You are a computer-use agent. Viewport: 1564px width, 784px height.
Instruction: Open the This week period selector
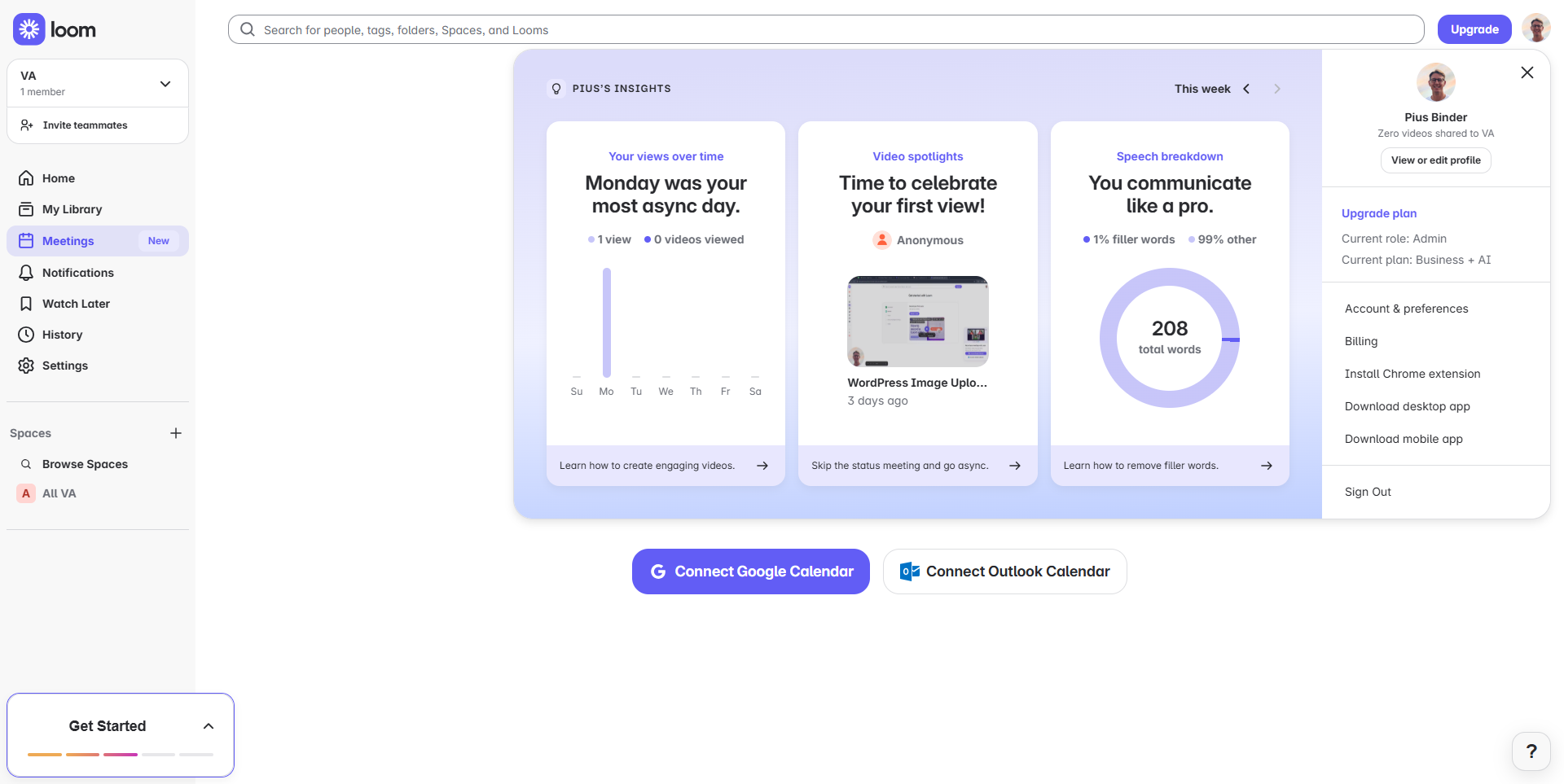pos(1202,89)
